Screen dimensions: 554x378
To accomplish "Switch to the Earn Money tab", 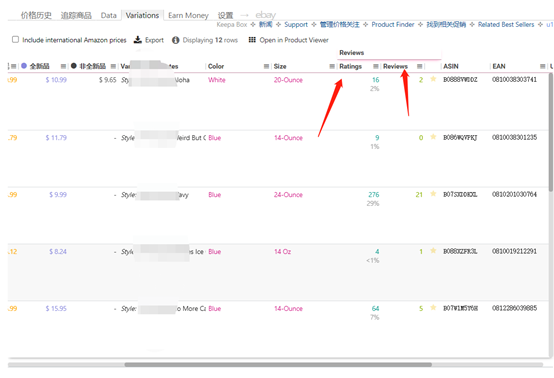I will [188, 16].
